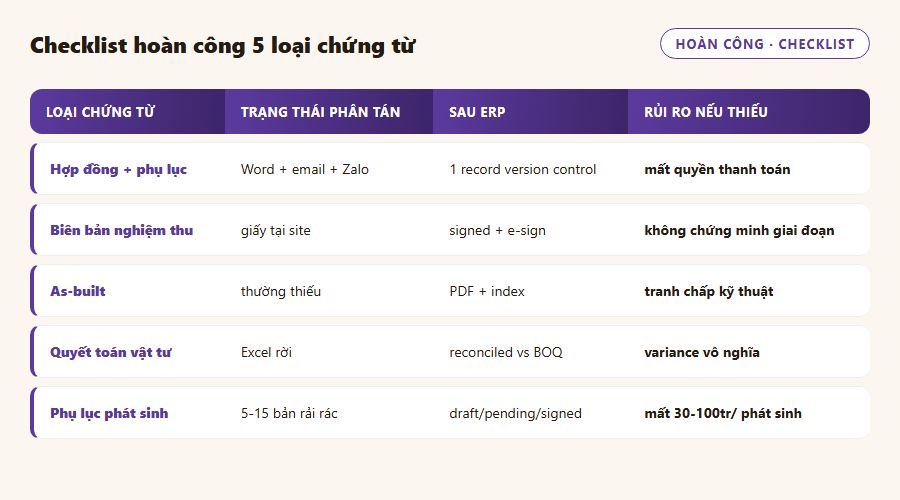Screen dimensions: 900x500
Task: Click the PDF + index cell
Action: [x=487, y=291]
